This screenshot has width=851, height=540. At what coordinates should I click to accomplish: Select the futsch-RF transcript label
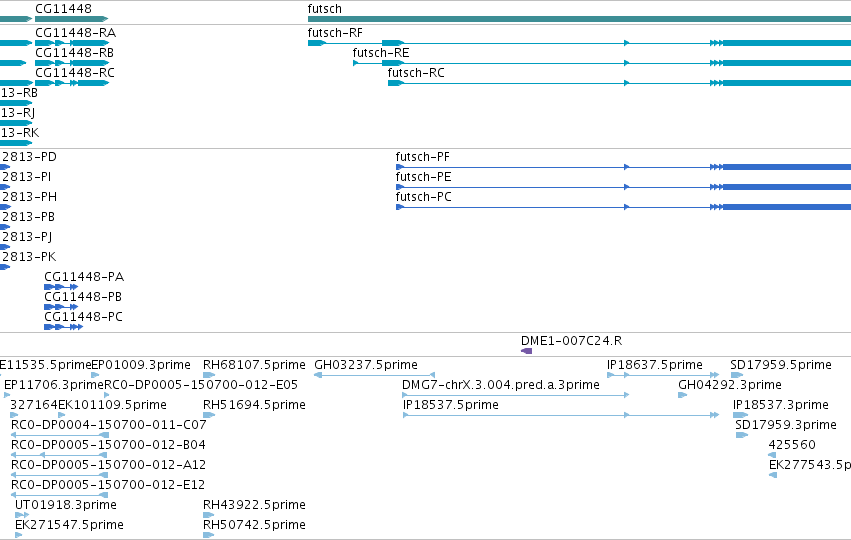(x=335, y=33)
